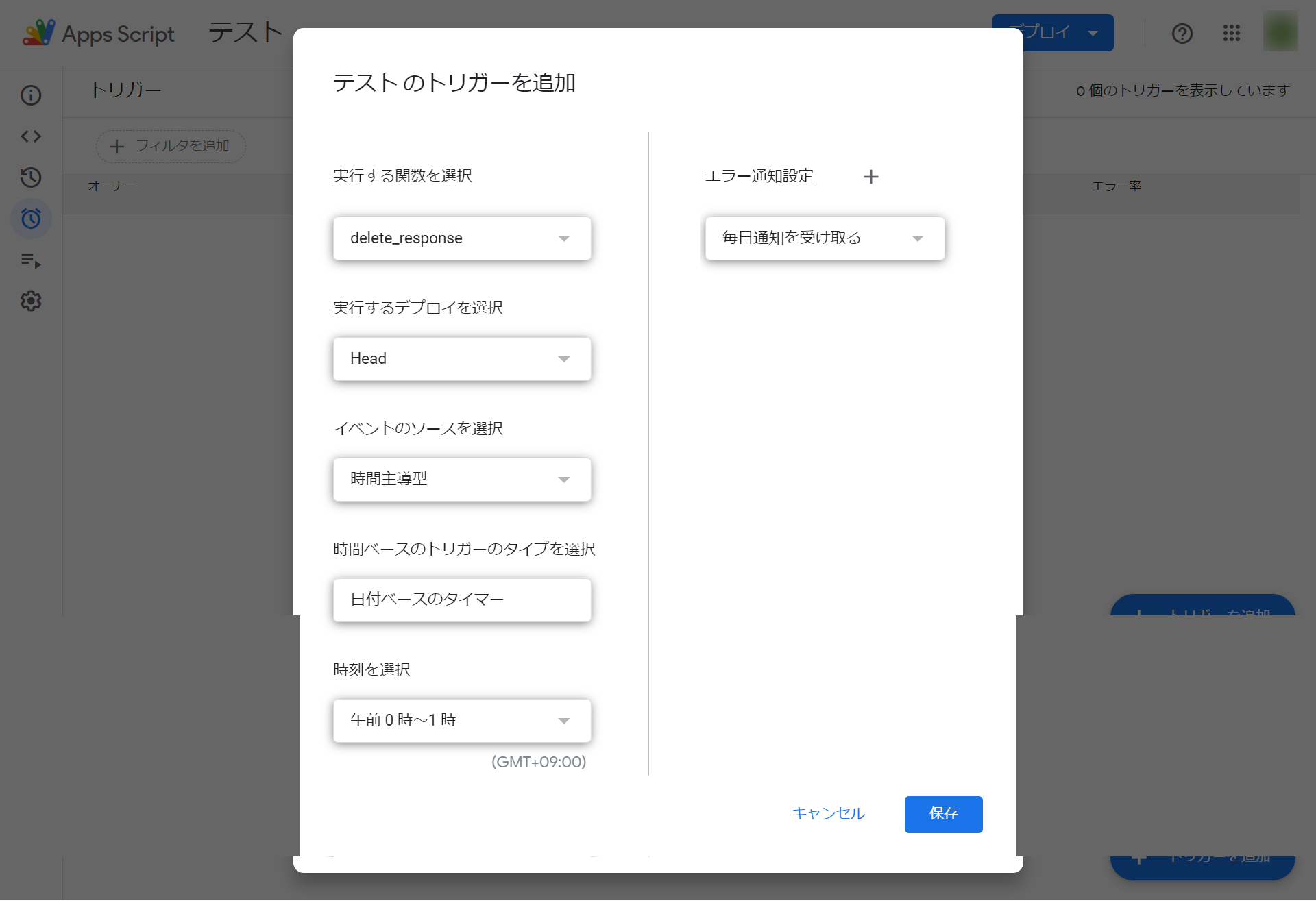The height and width of the screenshot is (901, 1316).
Task: Open the Executions history panel
Action: (x=31, y=177)
